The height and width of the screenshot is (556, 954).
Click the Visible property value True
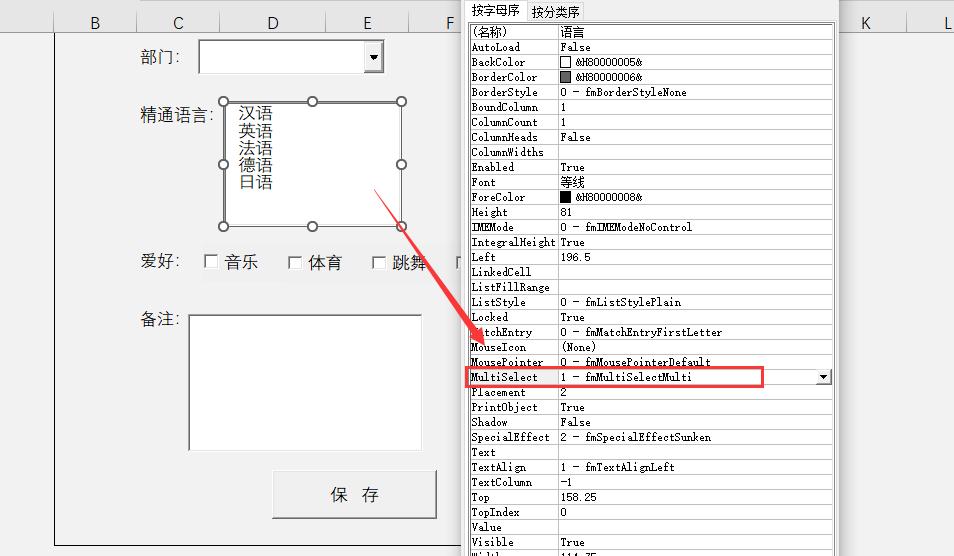(573, 542)
